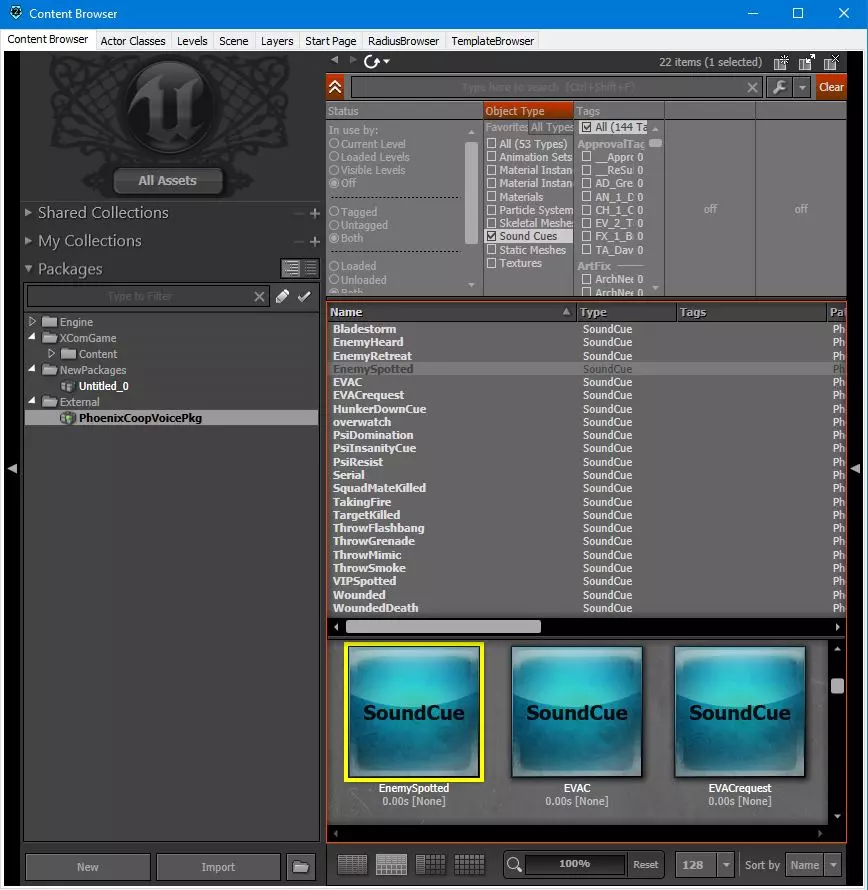The height and width of the screenshot is (890, 868).
Task: Expand the Engine folder
Action: [32, 321]
